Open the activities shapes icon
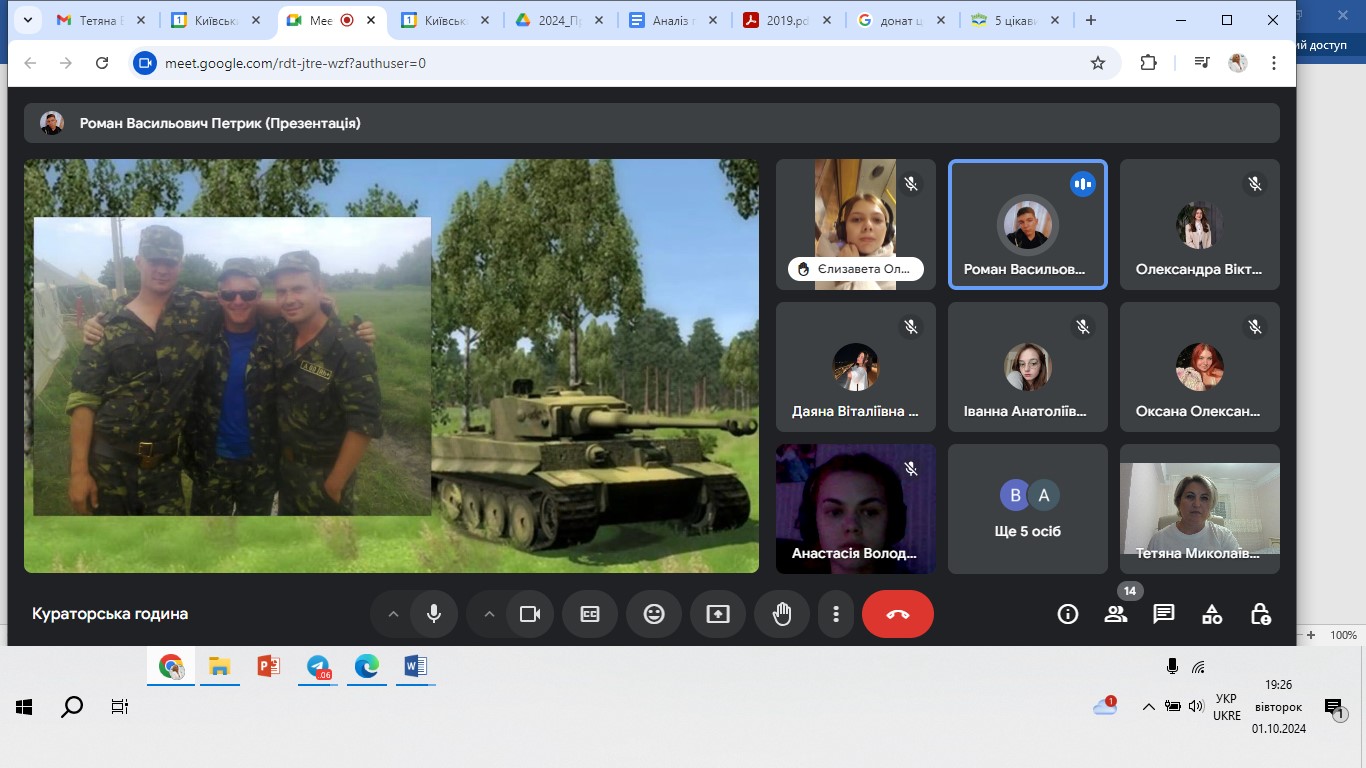Screen dimensions: 1366x768 click(x=1212, y=614)
